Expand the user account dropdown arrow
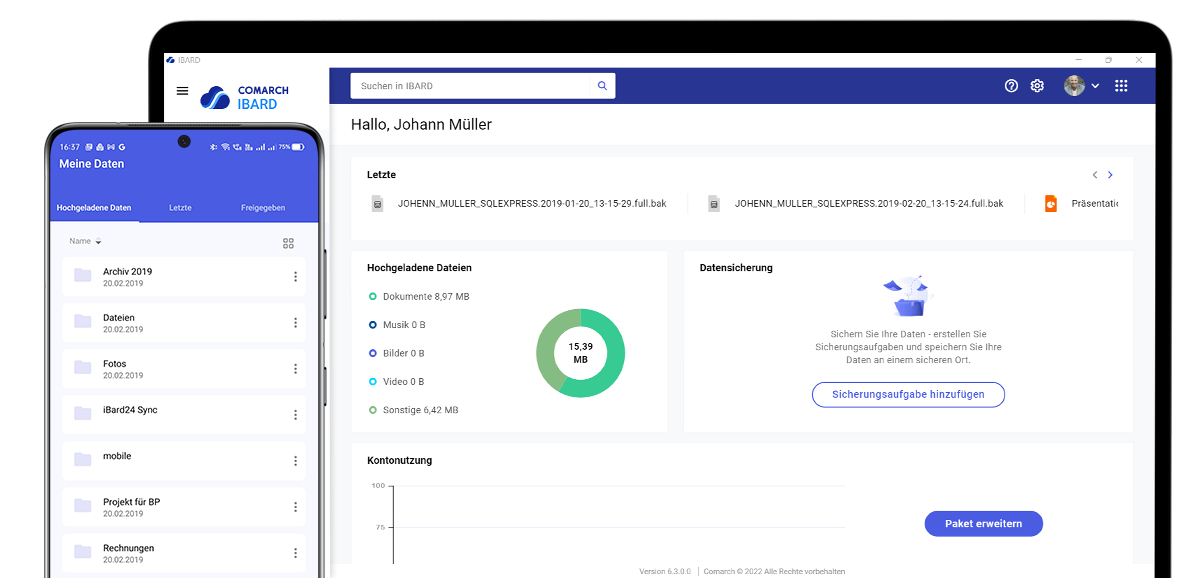 1095,86
